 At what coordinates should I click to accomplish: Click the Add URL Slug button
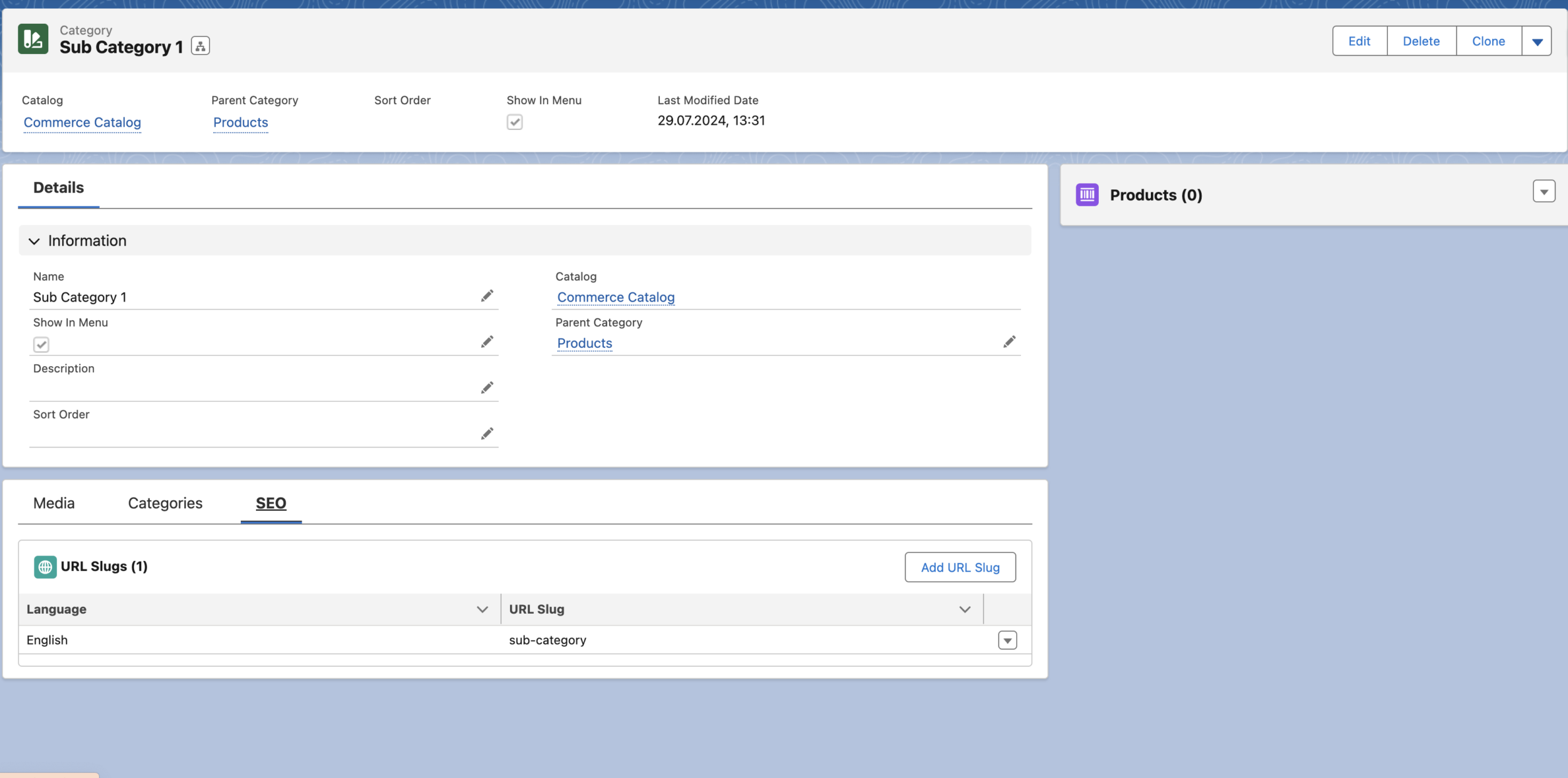(x=960, y=567)
